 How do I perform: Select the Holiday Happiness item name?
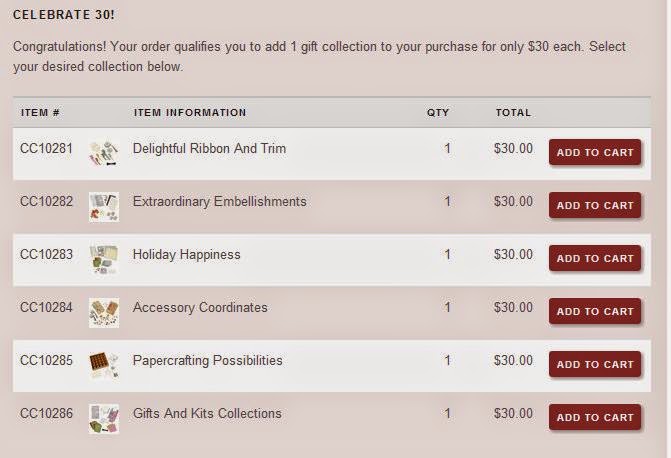click(x=186, y=254)
